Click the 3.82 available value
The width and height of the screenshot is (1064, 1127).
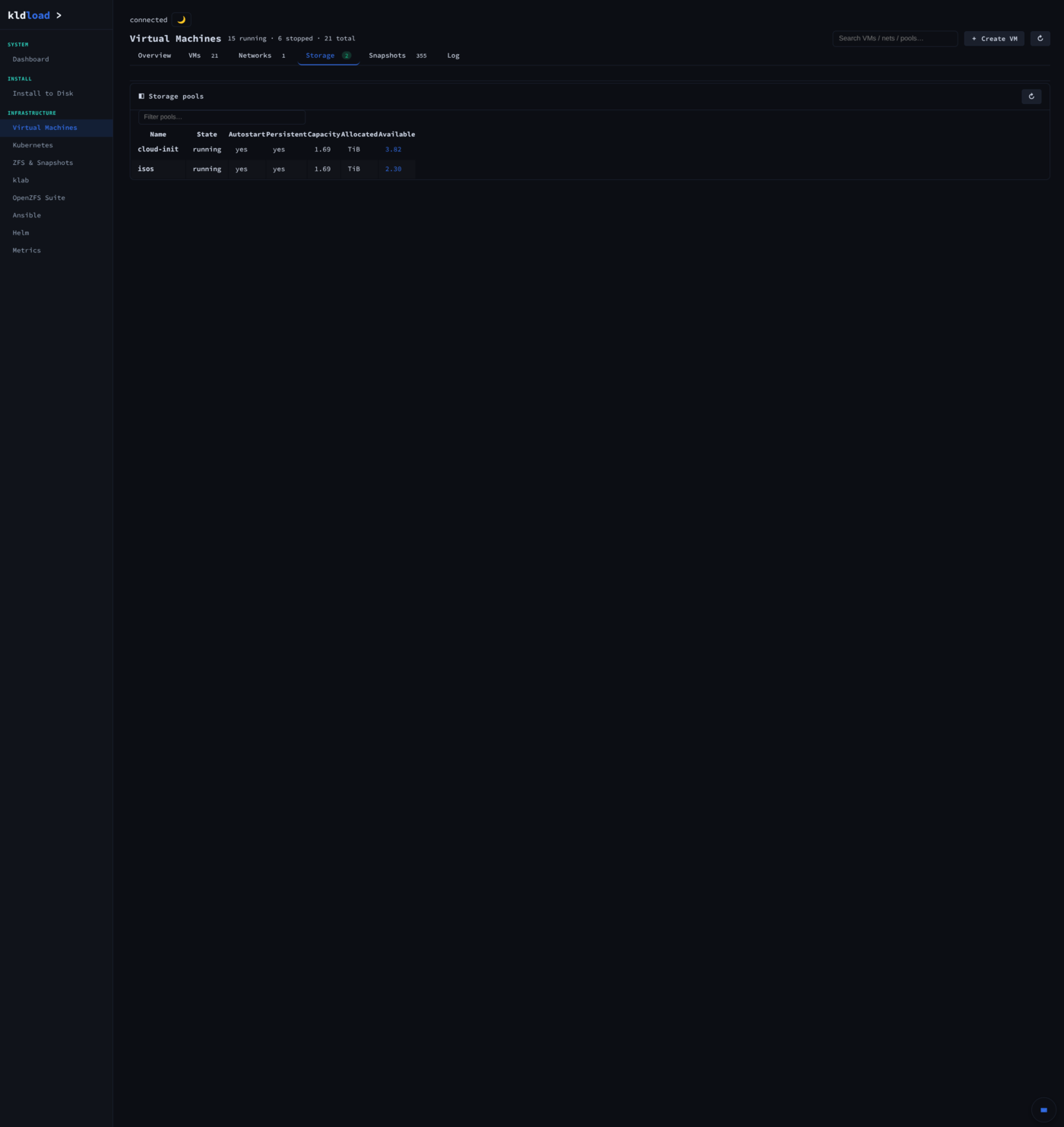tap(393, 150)
